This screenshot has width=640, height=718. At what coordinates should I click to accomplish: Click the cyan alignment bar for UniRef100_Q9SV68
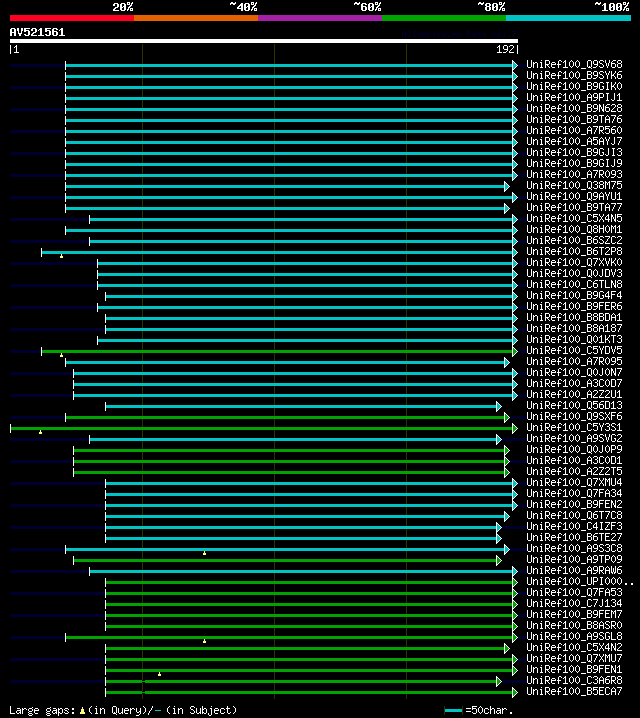click(289, 65)
